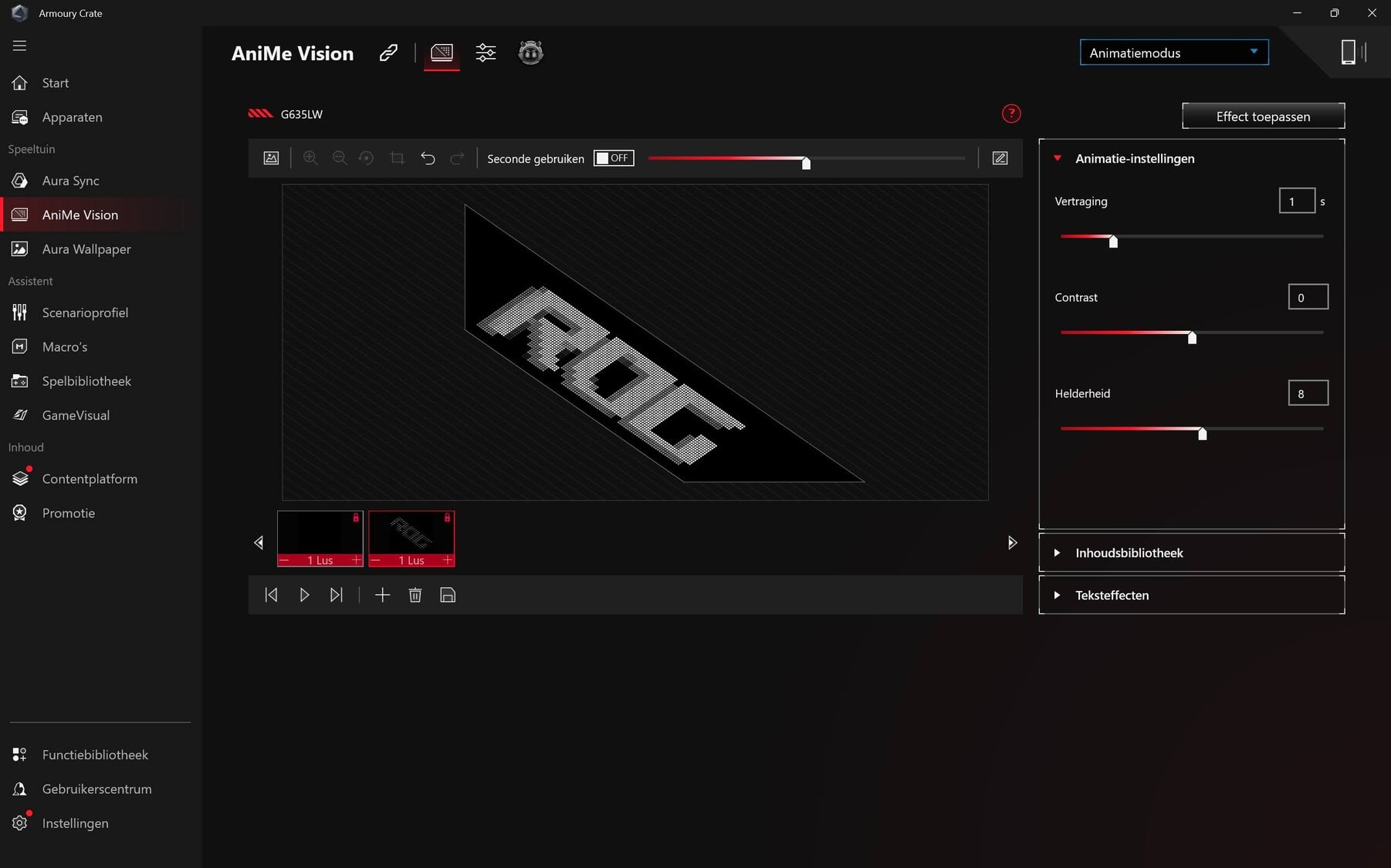Screen dimensions: 1391x868
Task: Save the animation with the save icon
Action: [x=448, y=595]
